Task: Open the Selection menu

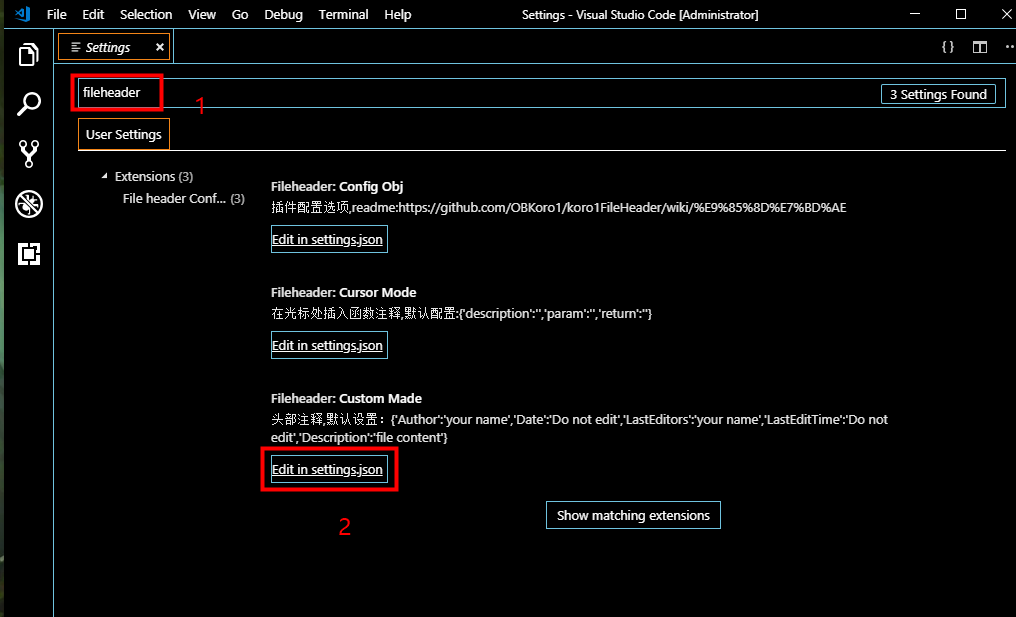Action: pyautogui.click(x=146, y=14)
